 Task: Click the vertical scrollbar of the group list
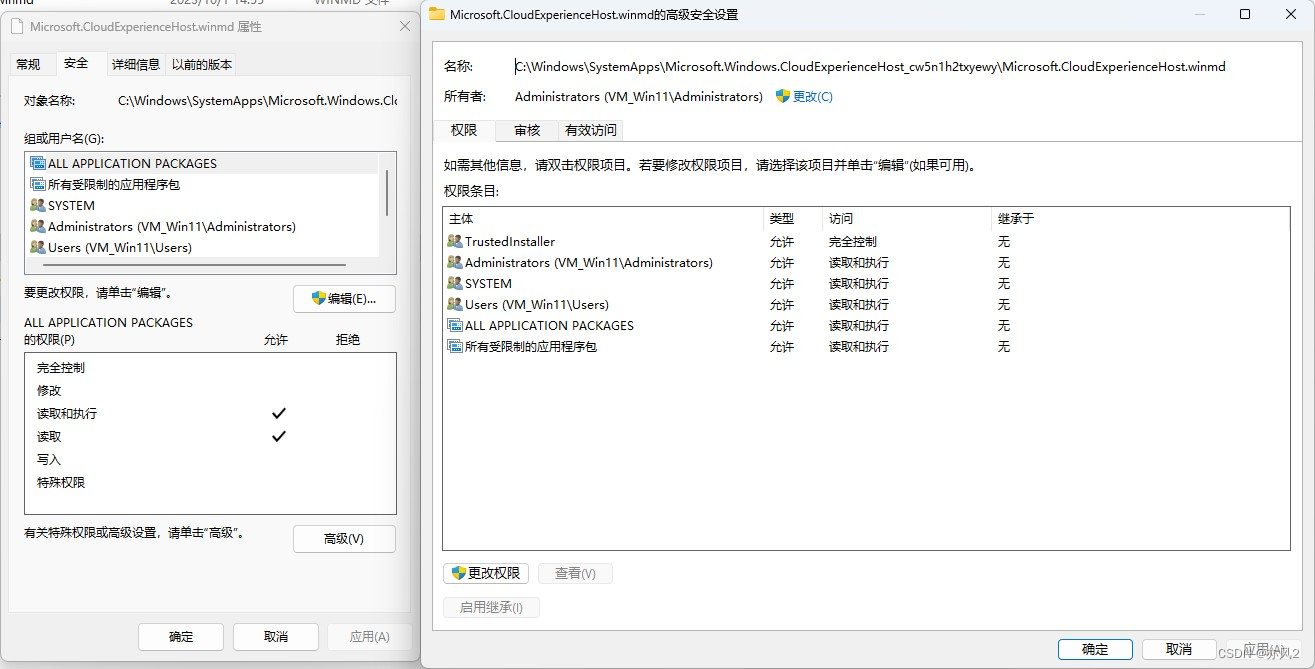[x=387, y=193]
